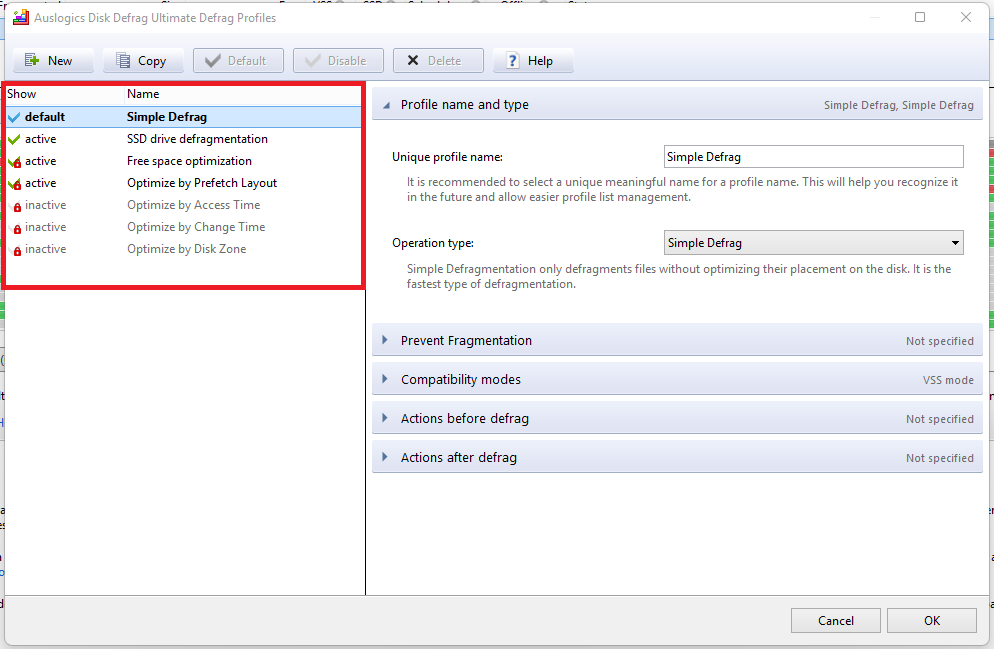Select Optimize by Disk Zone profile
Image resolution: width=994 pixels, height=649 pixels.
183,249
